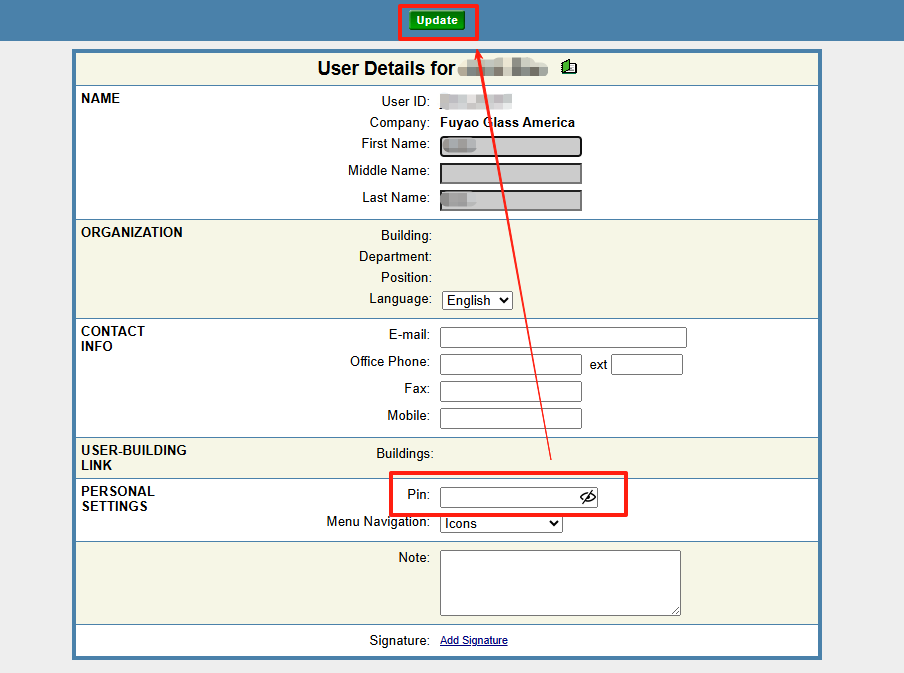Click the PERSONAL SETTINGS section label
Image resolution: width=904 pixels, height=673 pixels.
(117, 499)
